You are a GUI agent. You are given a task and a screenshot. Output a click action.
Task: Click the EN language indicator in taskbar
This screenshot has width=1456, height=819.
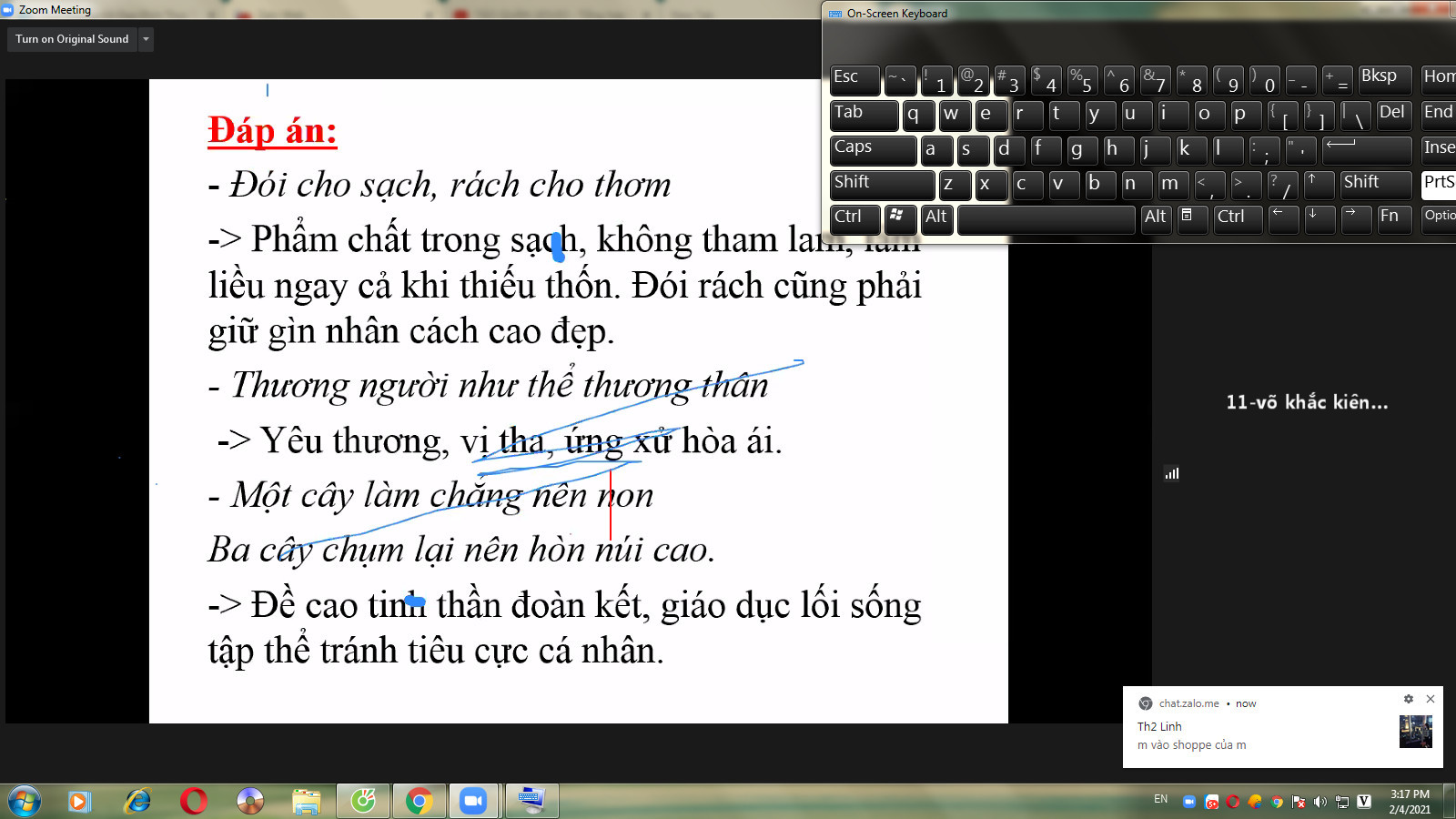pos(1160,799)
